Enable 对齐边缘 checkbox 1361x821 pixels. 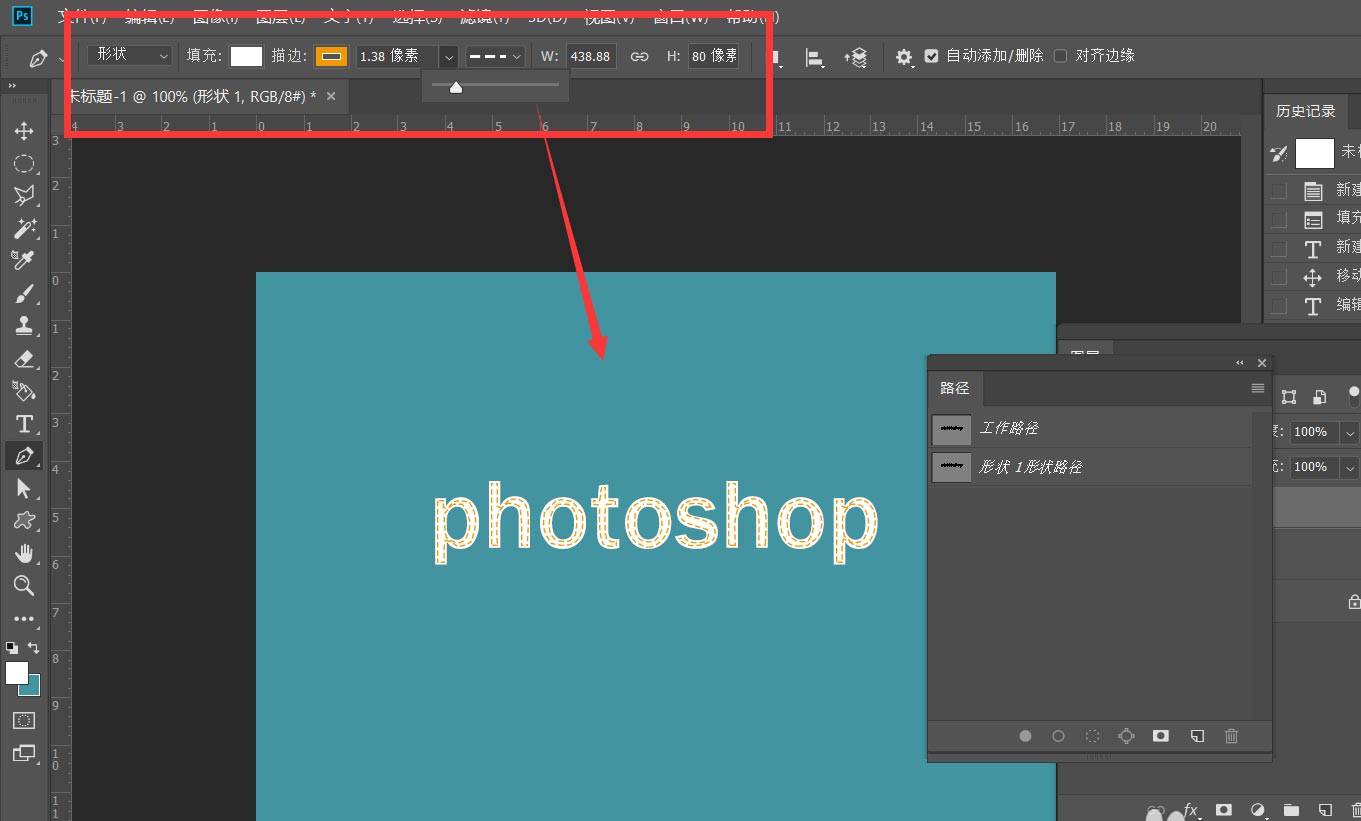[1060, 56]
